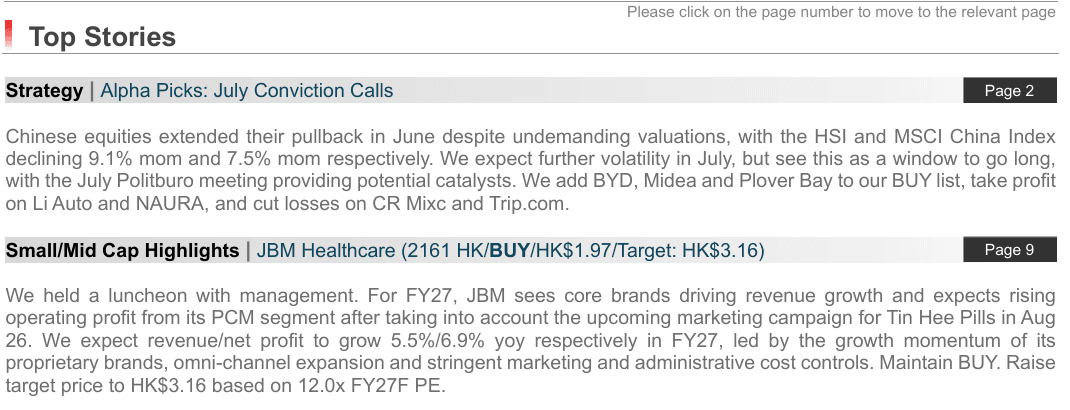The image size is (1070, 410).
Task: Click the page number navigation hint text
Action: [x=841, y=12]
